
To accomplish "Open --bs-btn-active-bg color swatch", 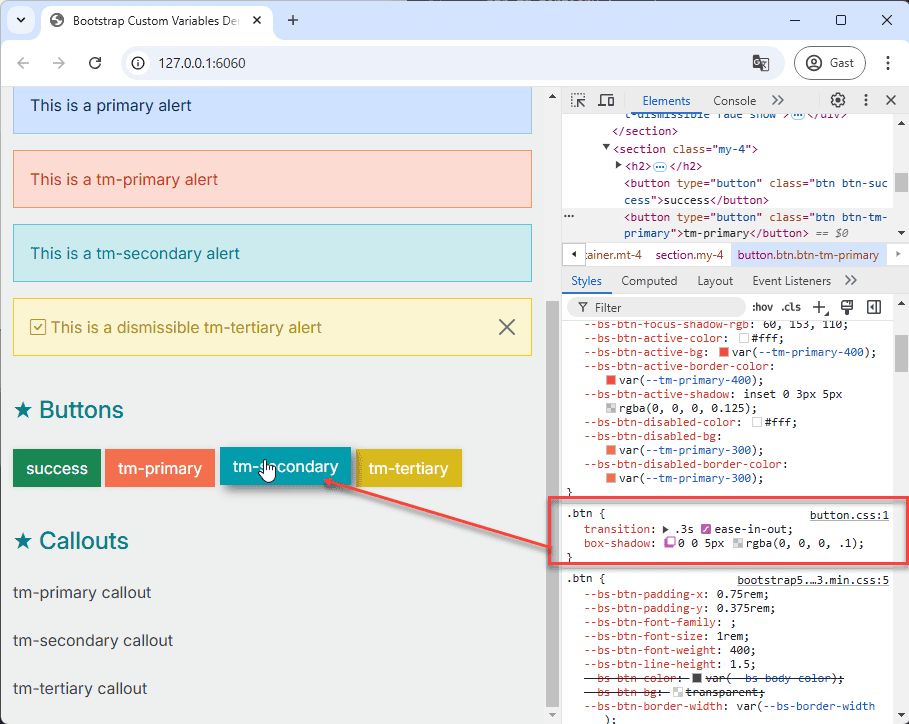I will click(723, 352).
